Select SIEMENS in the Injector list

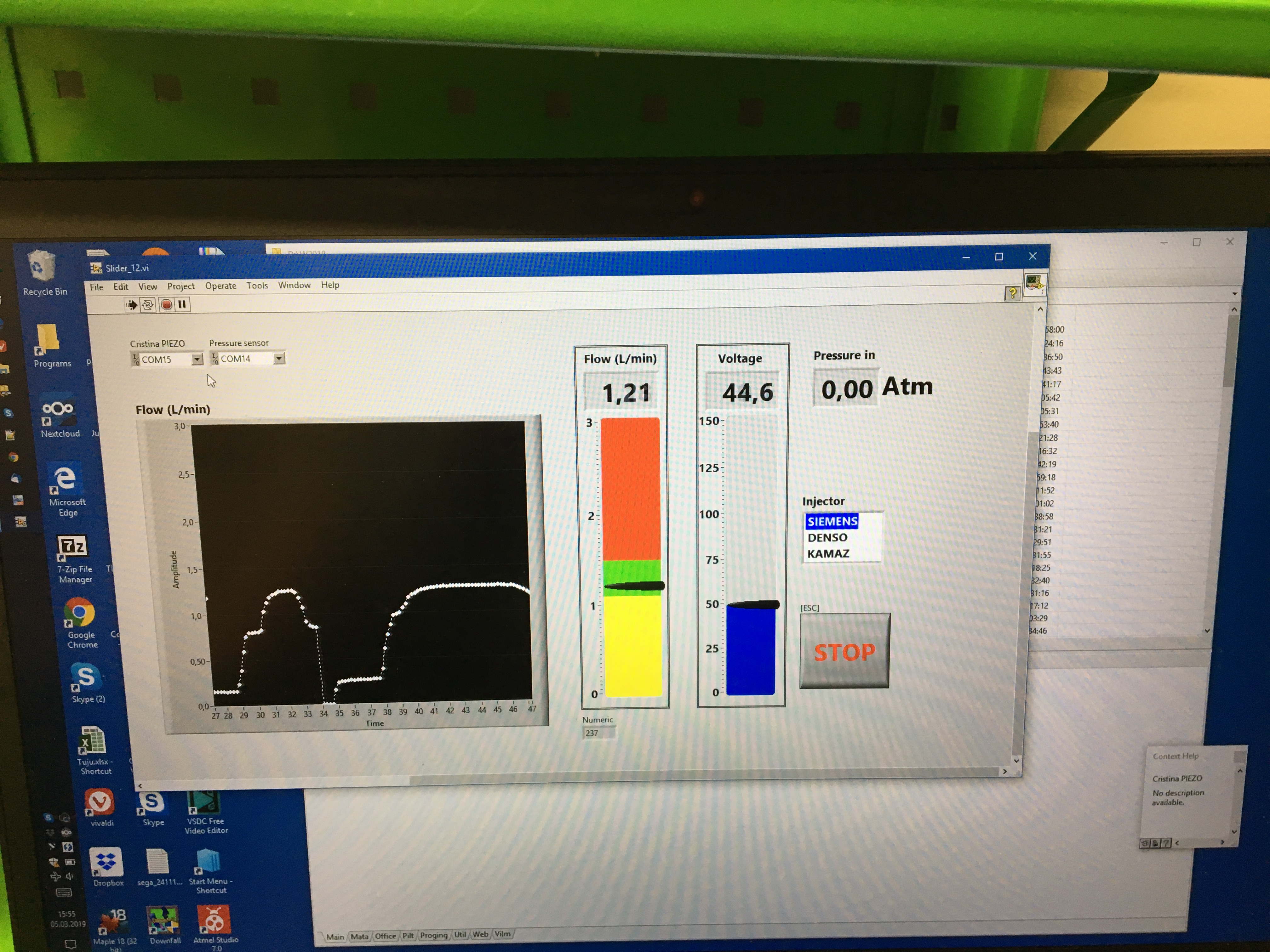pyautogui.click(x=832, y=521)
